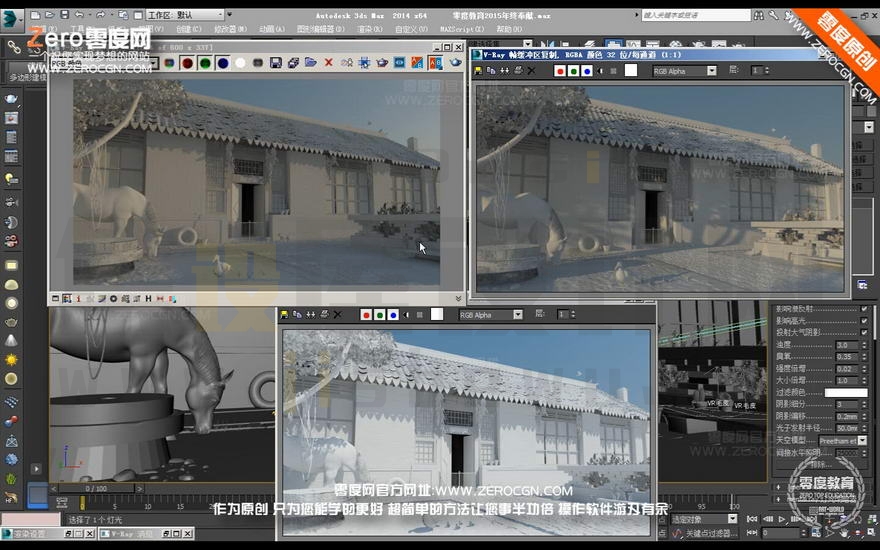This screenshot has height=550, width=880.
Task: Open the MAXScript(X) menu
Action: (462, 29)
